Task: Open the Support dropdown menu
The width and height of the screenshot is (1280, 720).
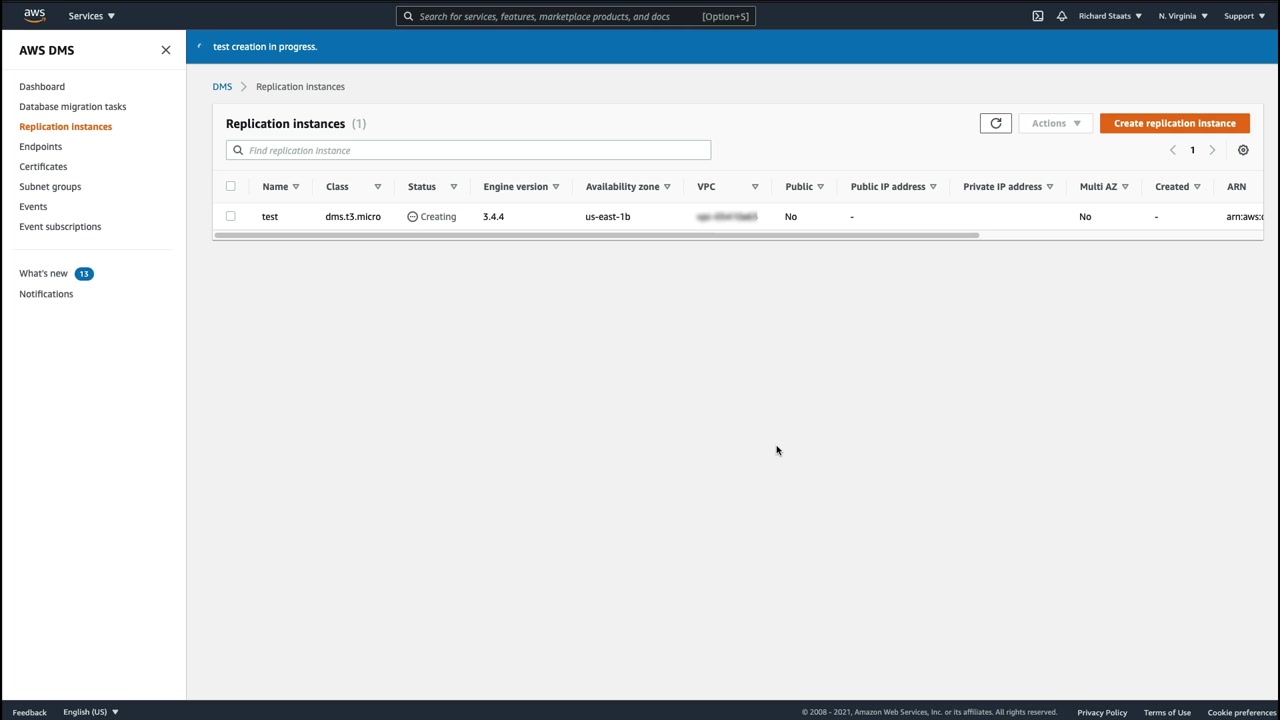Action: pyautogui.click(x=1245, y=16)
